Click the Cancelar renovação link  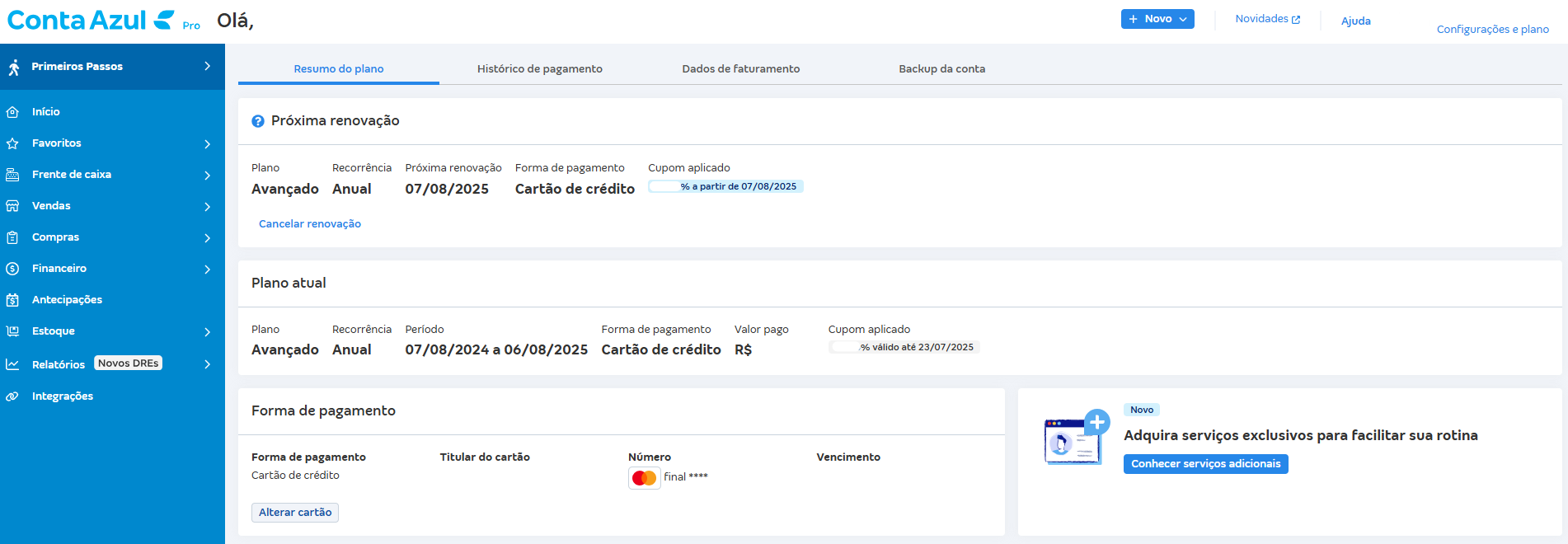[310, 224]
